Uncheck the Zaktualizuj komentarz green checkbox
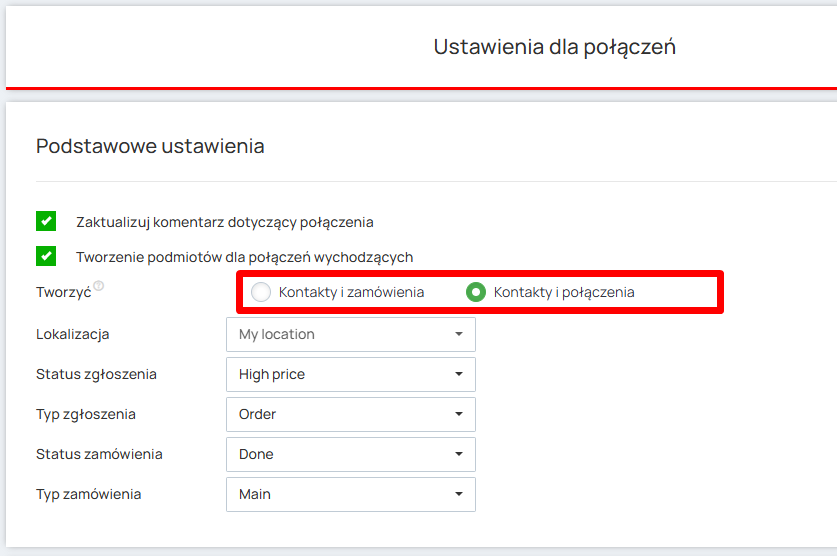This screenshot has height=556, width=837. click(46, 221)
